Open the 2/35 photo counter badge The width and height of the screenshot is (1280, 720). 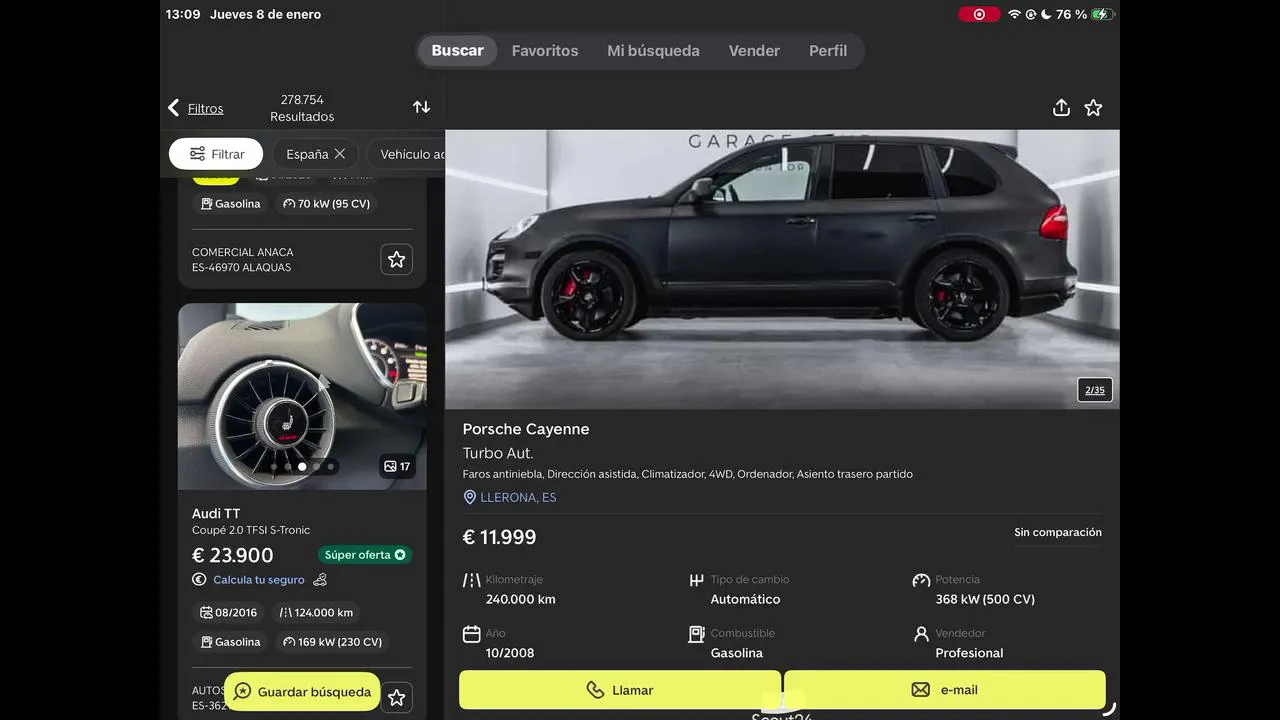[1095, 390]
